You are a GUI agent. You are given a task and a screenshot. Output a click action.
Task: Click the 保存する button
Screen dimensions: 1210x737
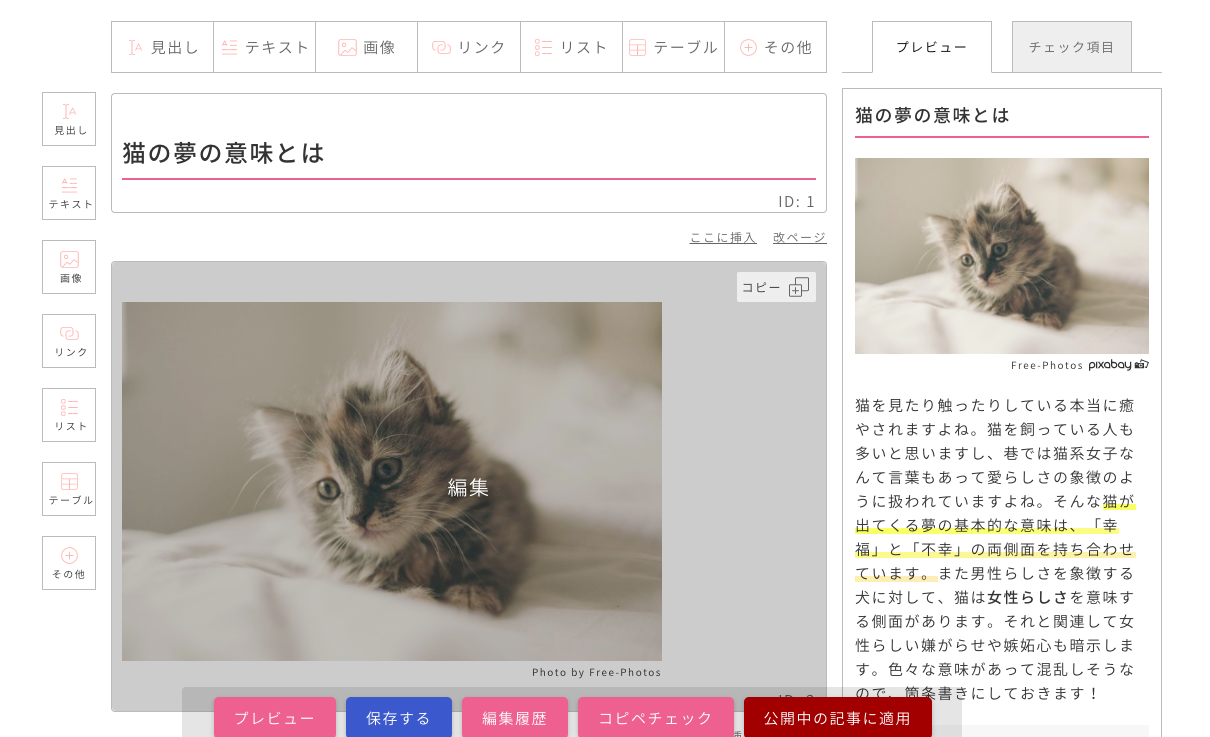[x=398, y=717]
